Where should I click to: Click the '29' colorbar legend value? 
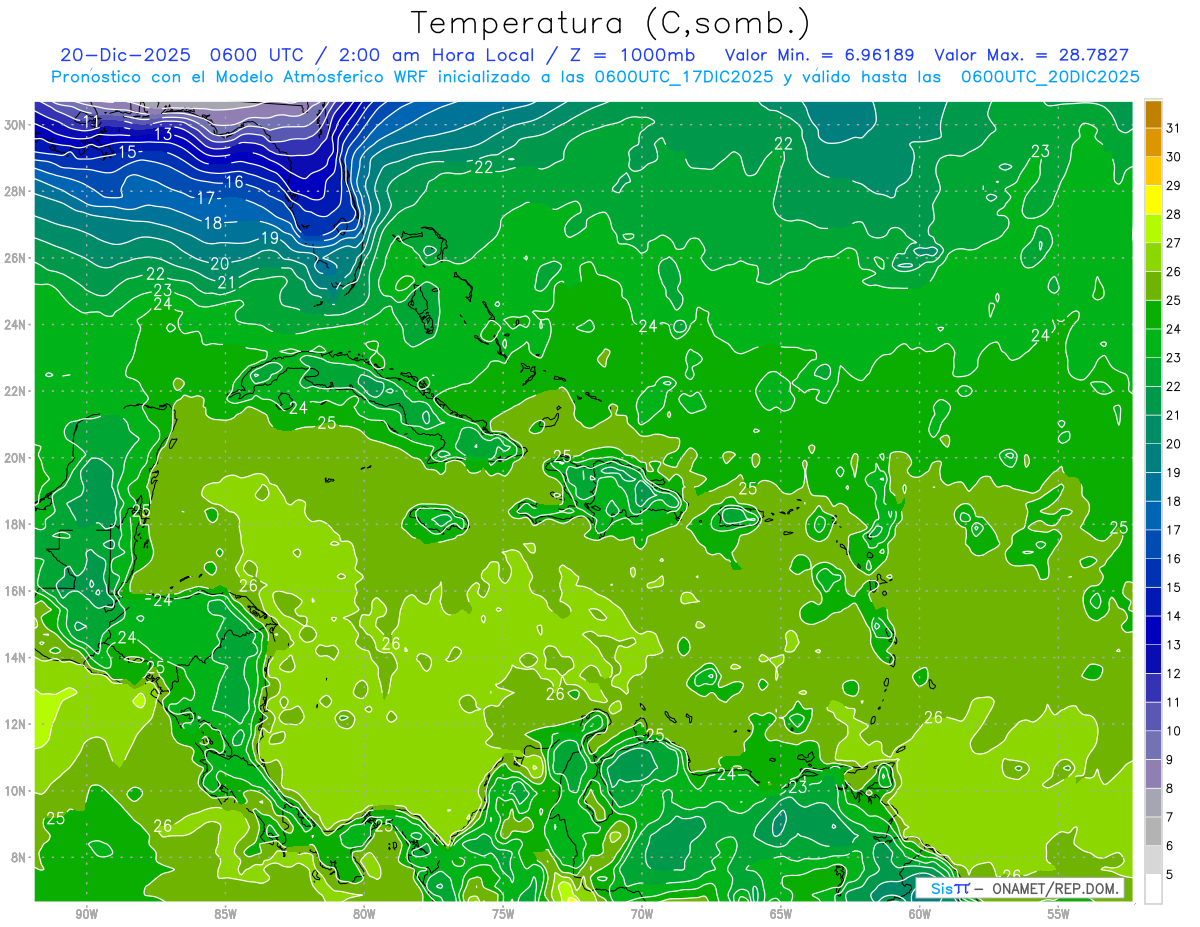click(1173, 186)
